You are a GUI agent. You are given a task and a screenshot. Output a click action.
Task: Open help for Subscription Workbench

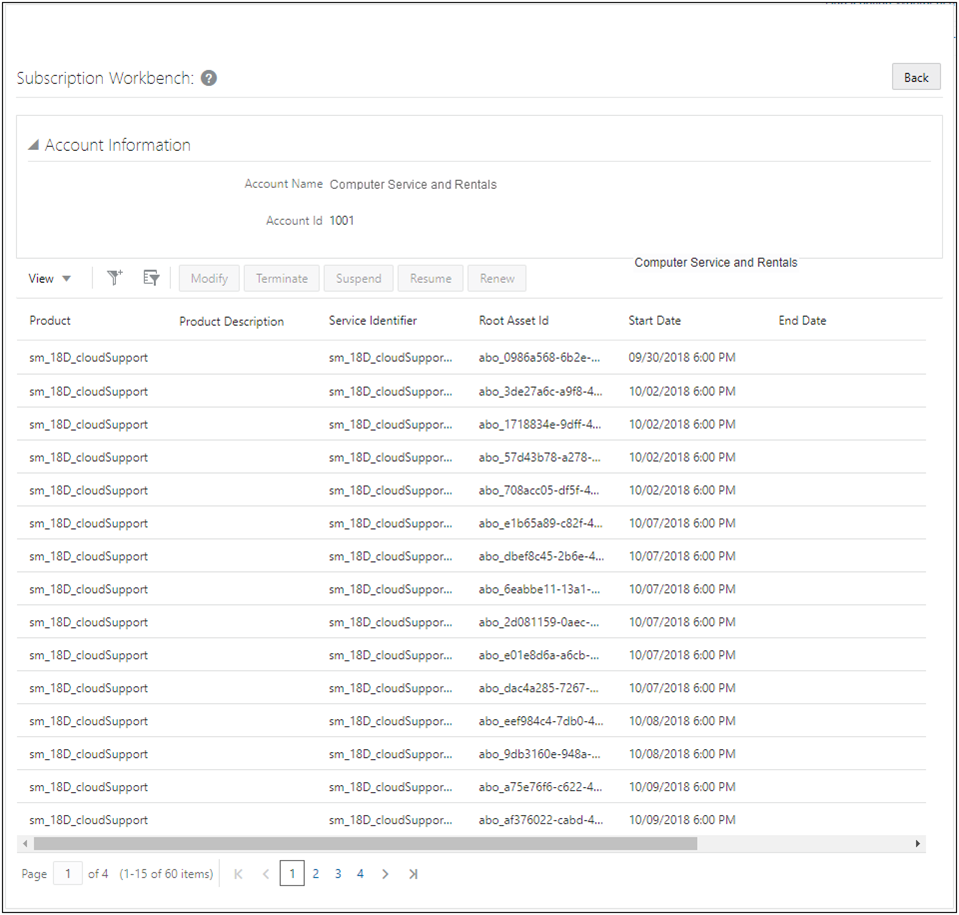click(208, 77)
